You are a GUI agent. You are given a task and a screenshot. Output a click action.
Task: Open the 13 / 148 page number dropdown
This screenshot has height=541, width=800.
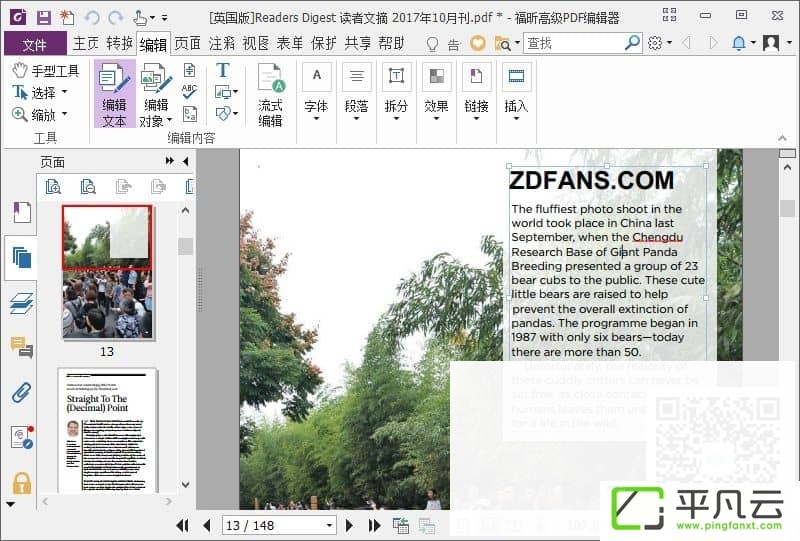pos(330,525)
